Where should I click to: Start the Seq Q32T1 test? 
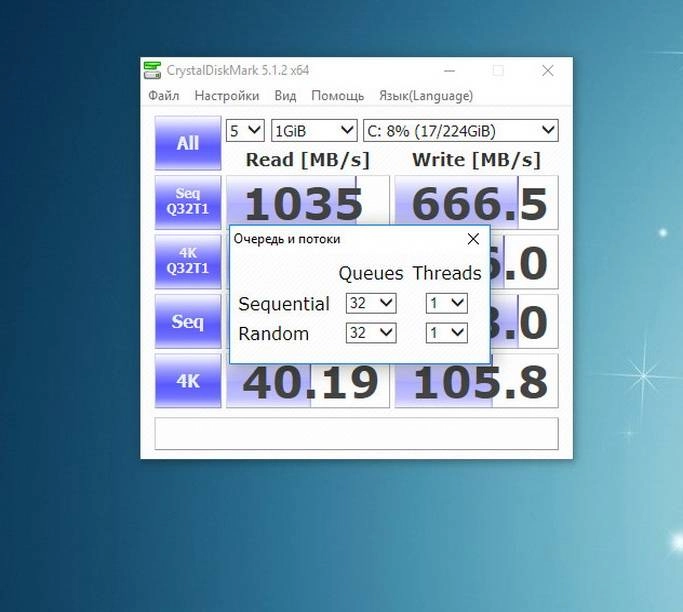pos(188,202)
